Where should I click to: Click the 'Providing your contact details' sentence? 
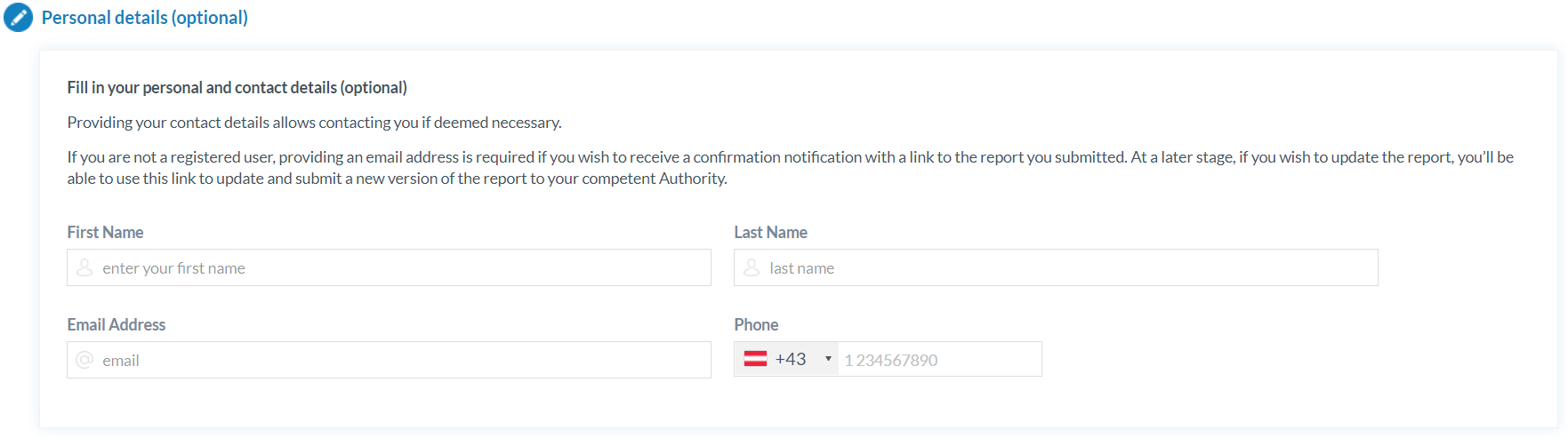(x=314, y=122)
